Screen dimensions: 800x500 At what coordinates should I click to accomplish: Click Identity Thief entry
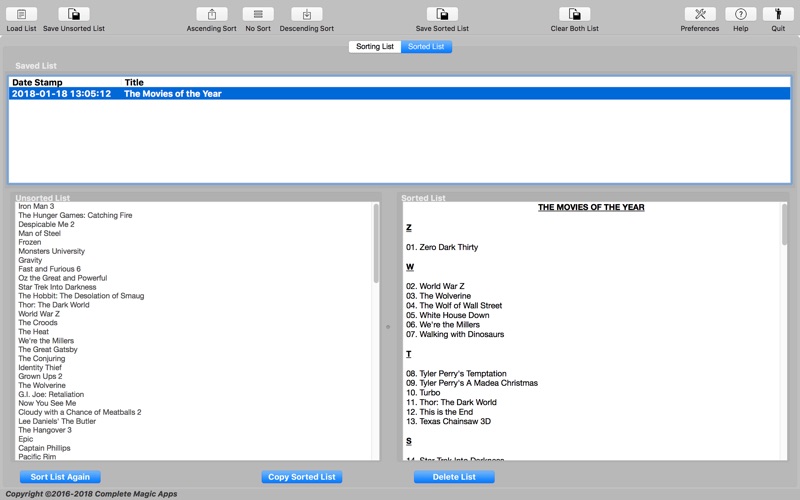pyautogui.click(x=40, y=367)
